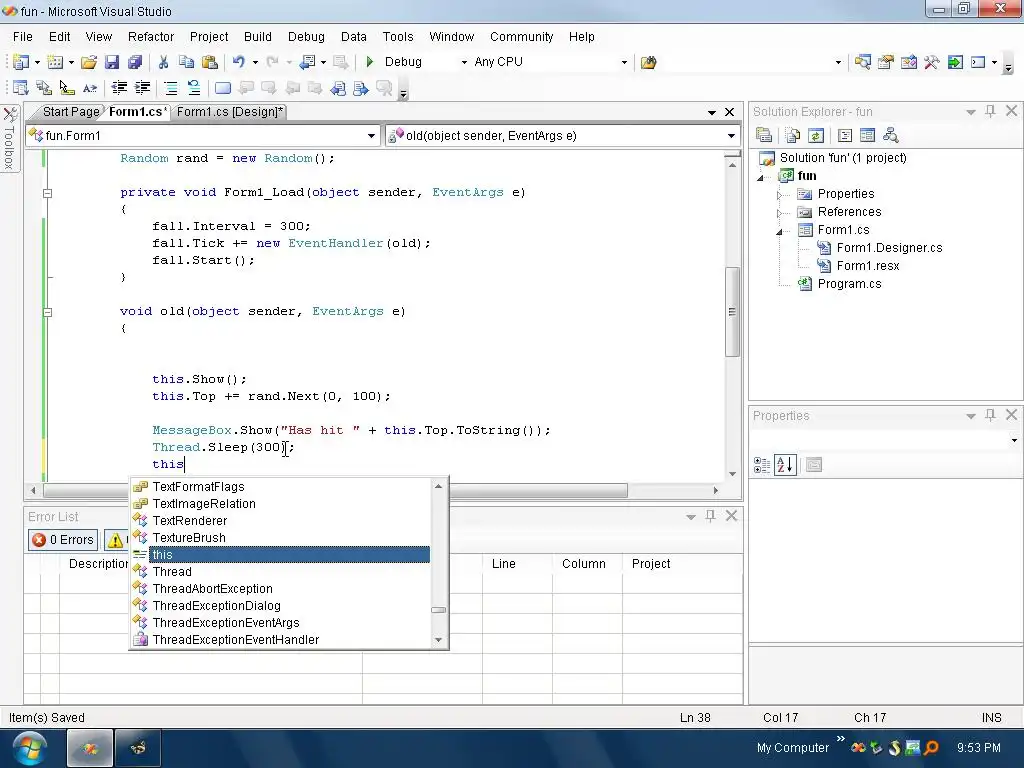The height and width of the screenshot is (768, 1024).
Task: Open the collapsed Toolbox side tab
Action: (x=10, y=139)
